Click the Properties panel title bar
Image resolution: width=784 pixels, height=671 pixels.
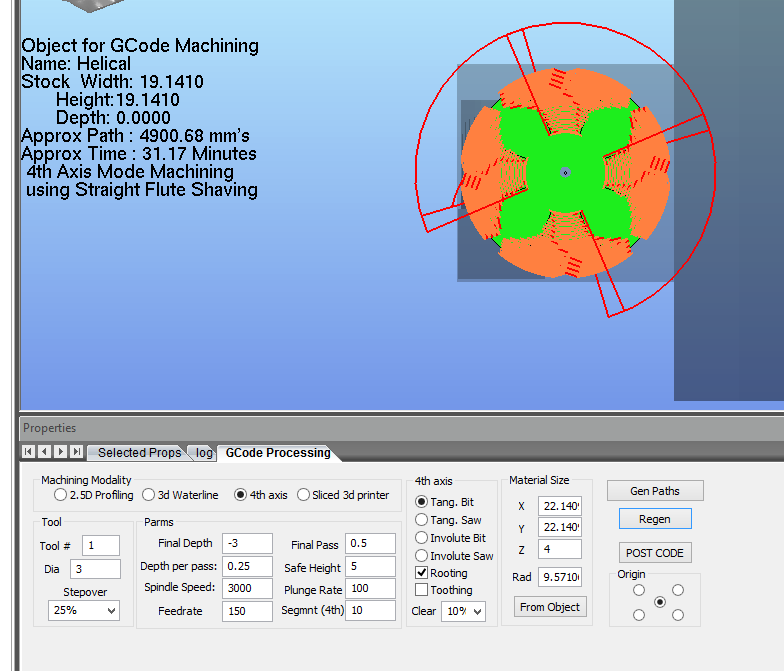(x=402, y=428)
